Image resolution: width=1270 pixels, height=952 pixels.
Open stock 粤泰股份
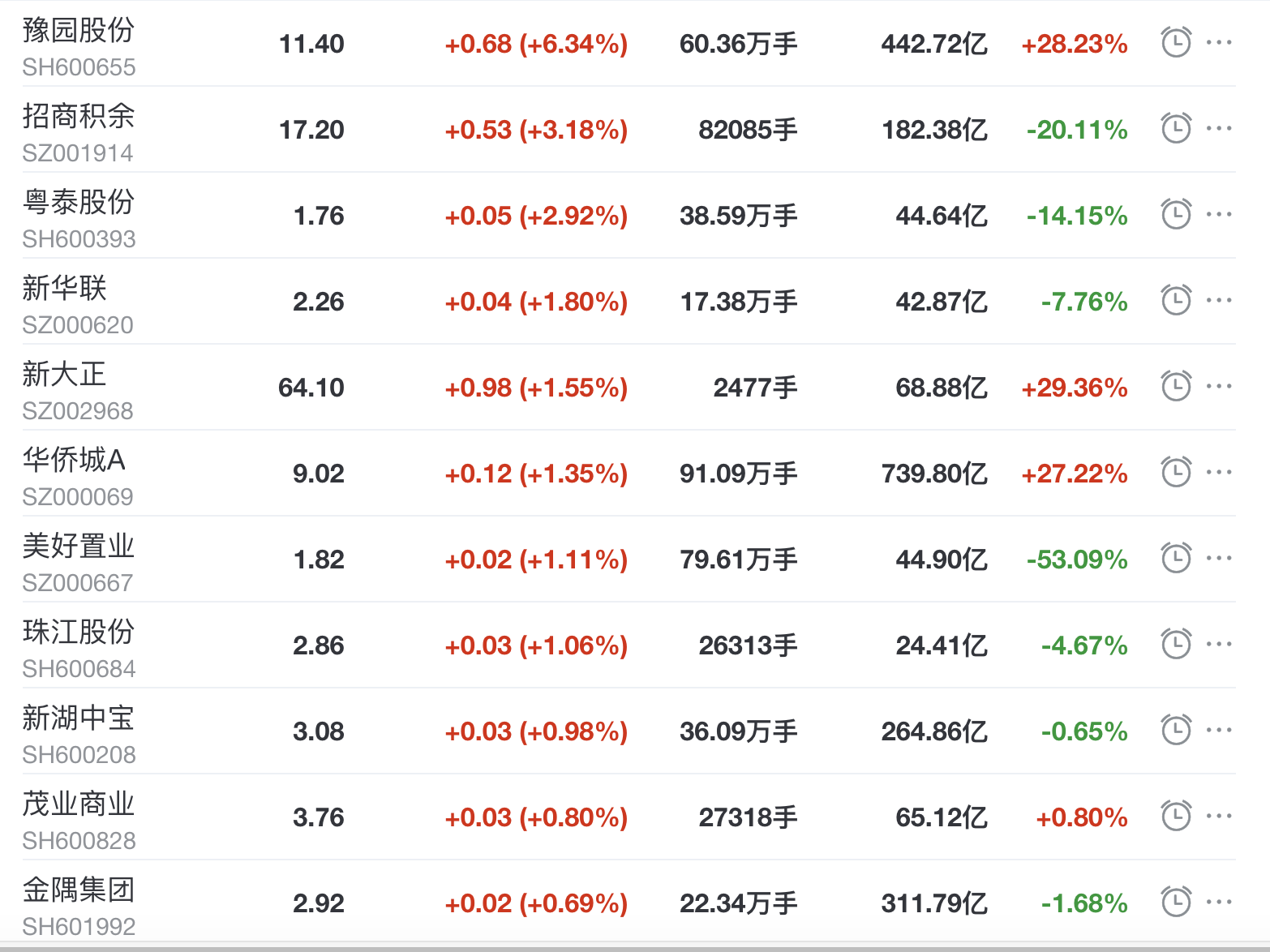point(79,202)
